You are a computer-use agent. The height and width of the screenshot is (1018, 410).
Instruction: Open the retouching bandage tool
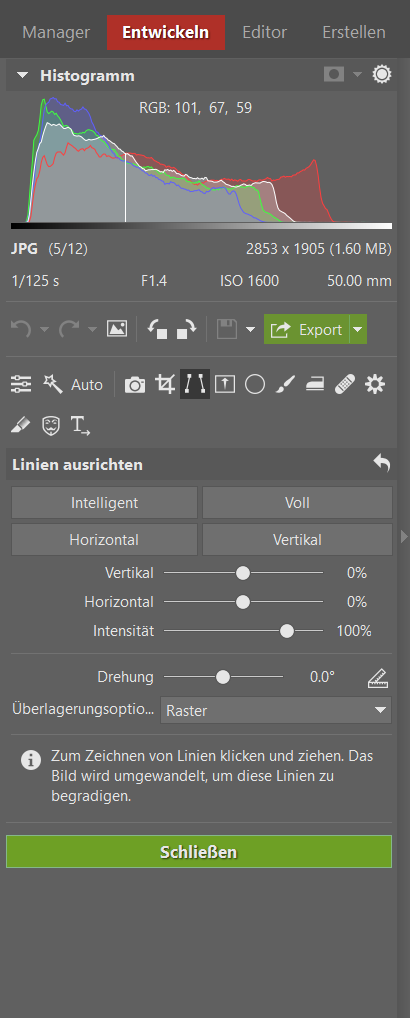[344, 384]
